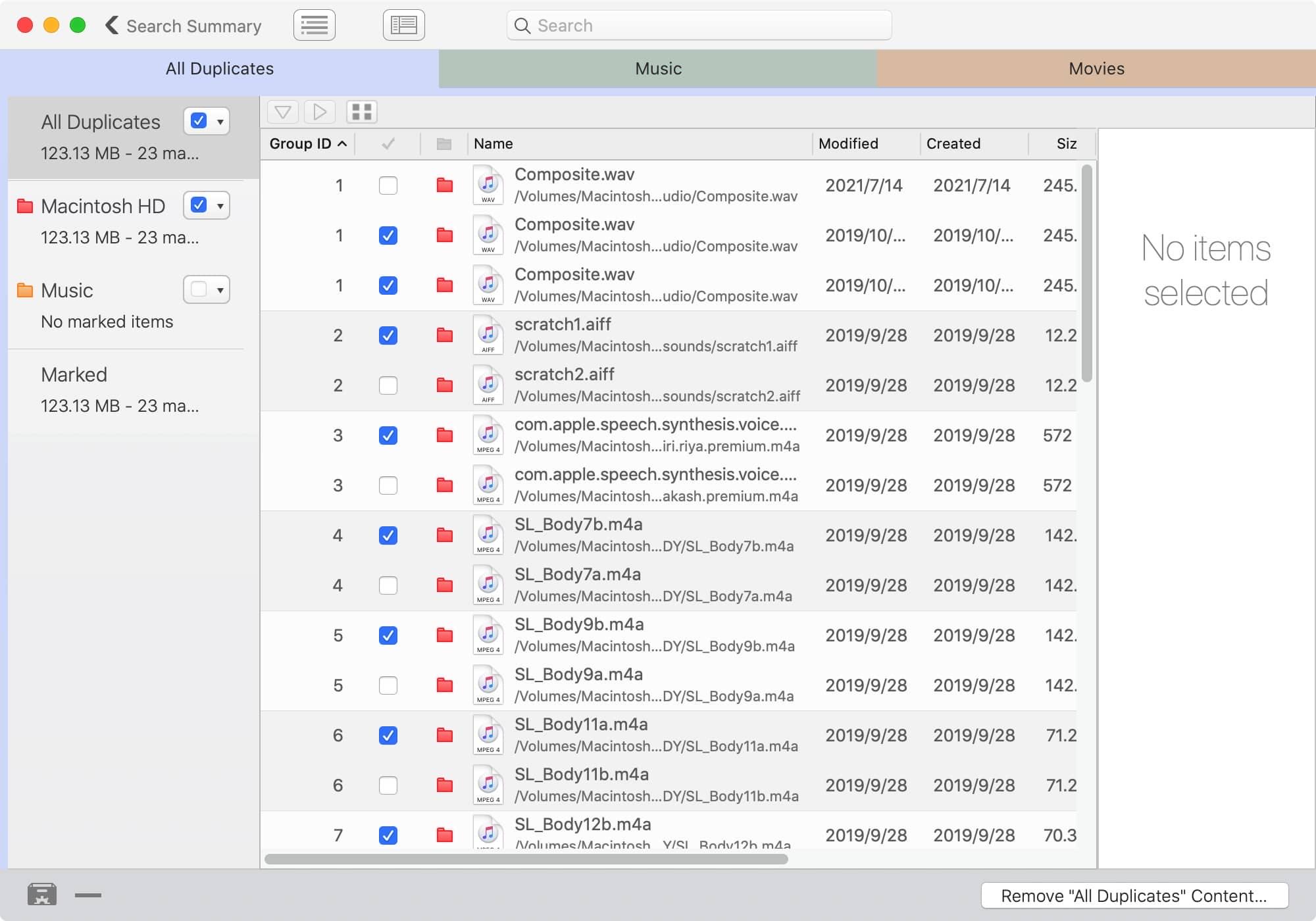Open the Macintosh HD marking dropdown

220,206
